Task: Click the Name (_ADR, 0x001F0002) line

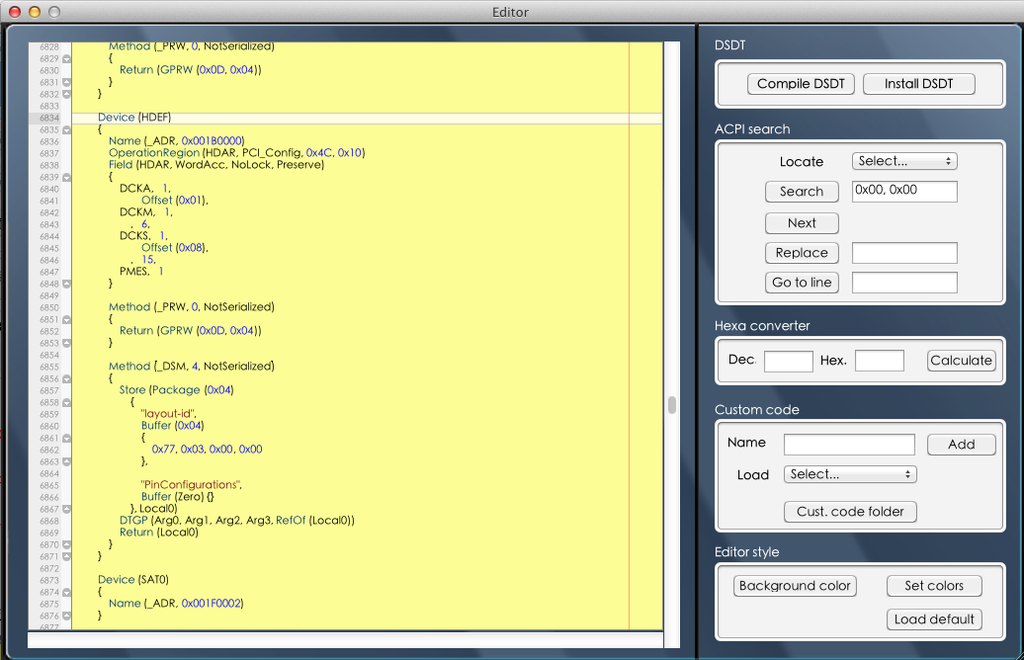Action: point(176,603)
